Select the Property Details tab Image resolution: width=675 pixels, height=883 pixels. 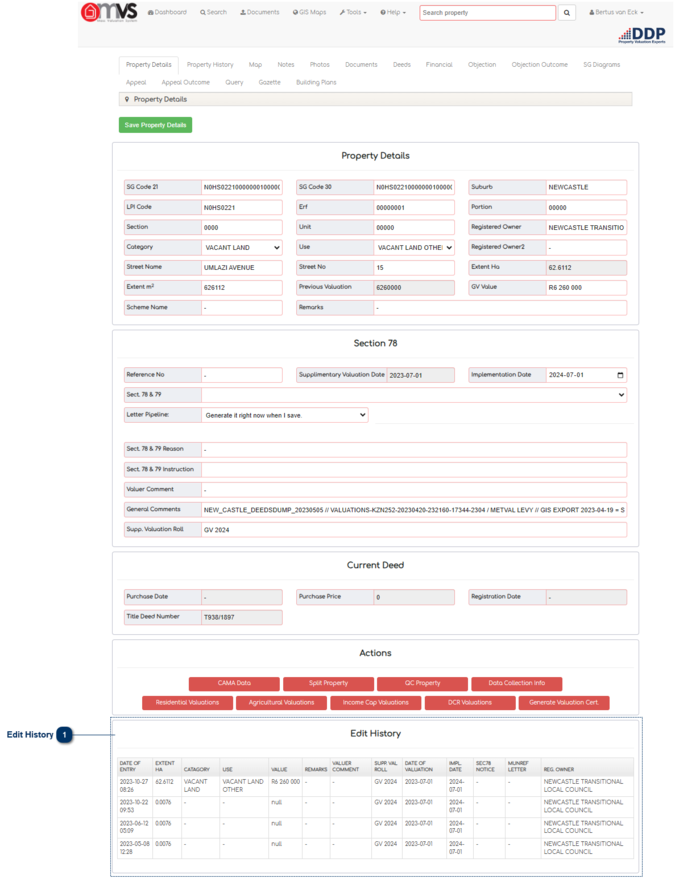(x=149, y=65)
